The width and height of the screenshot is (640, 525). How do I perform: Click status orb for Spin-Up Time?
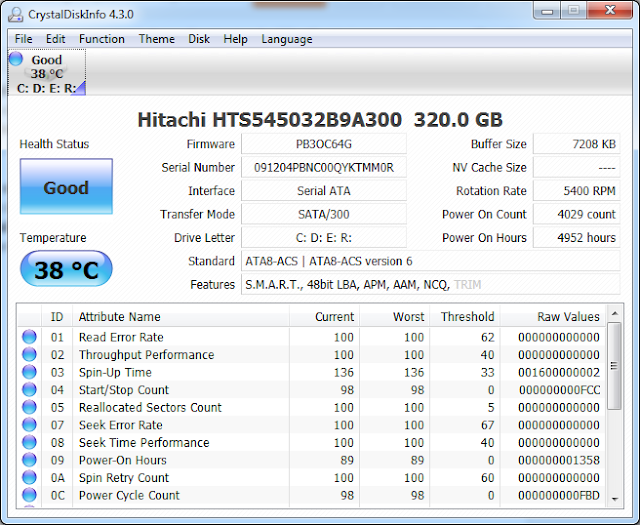(29, 372)
